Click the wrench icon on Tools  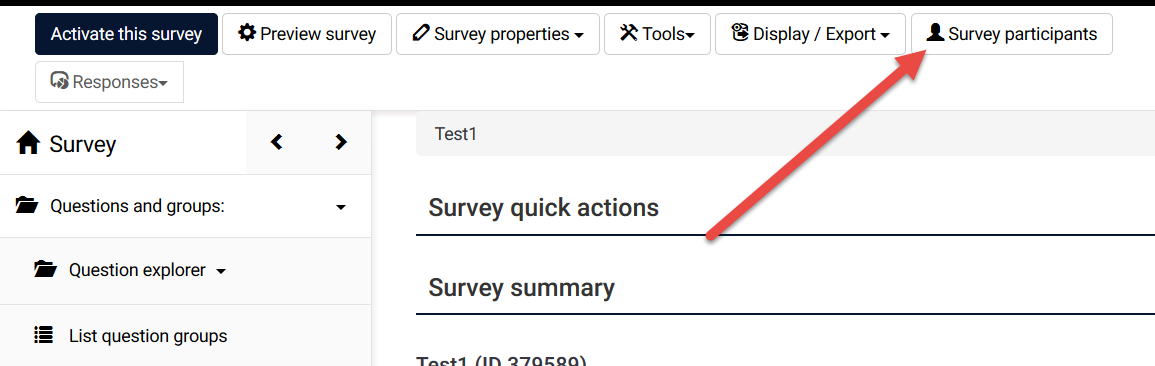pos(628,33)
